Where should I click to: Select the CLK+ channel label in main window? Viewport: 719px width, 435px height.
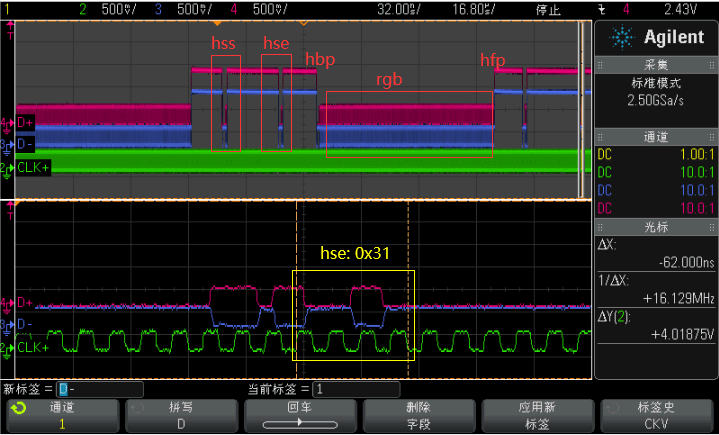tap(33, 167)
